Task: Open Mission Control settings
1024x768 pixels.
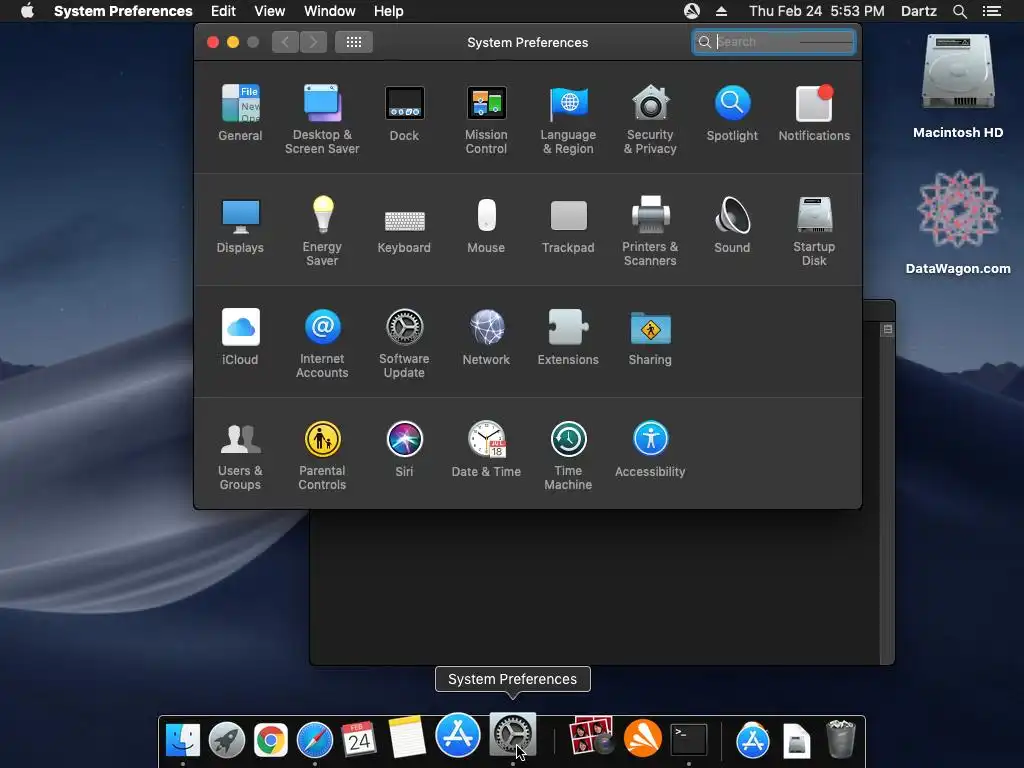Action: coord(486,119)
